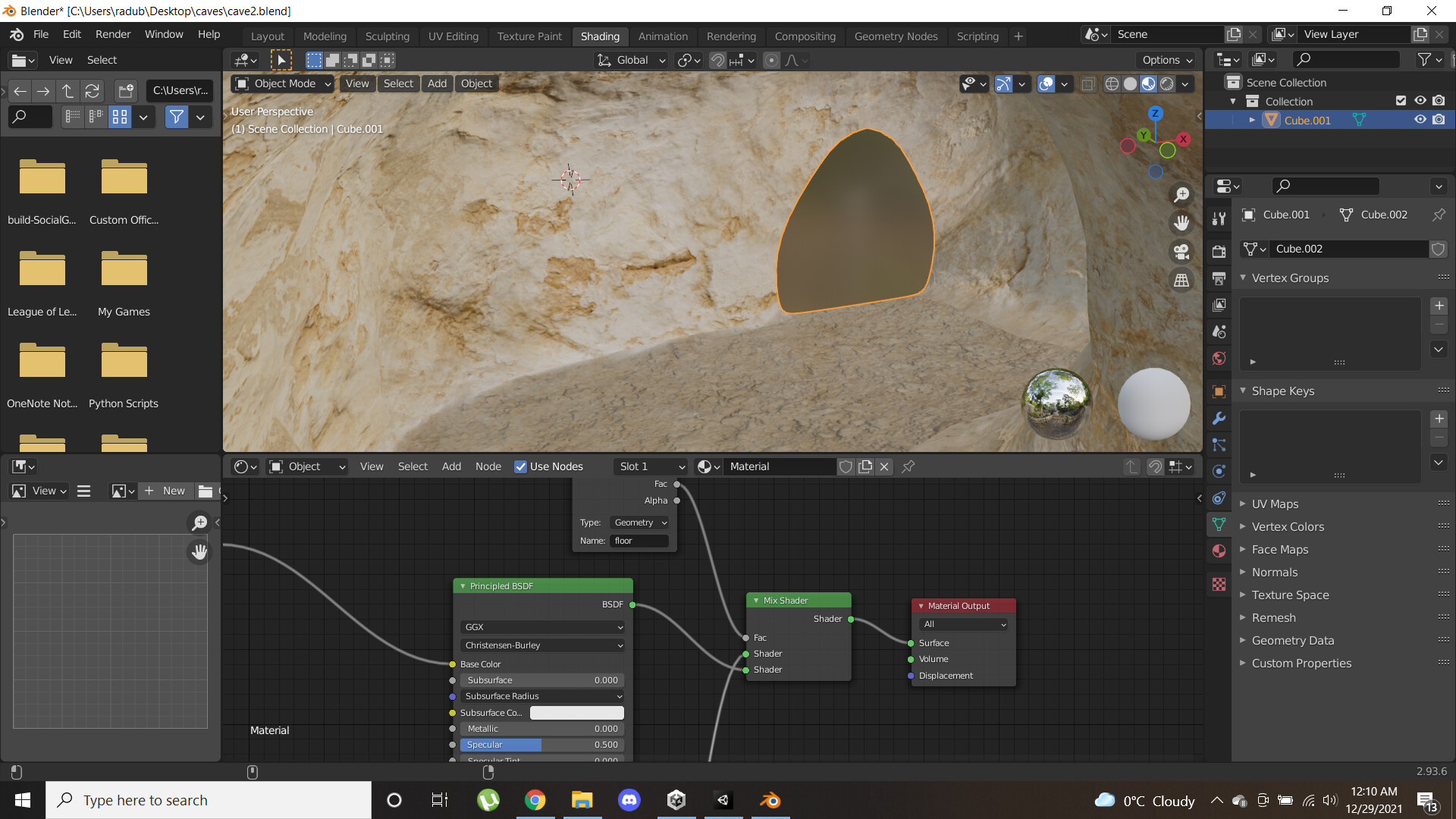Open the World properties tab
1456x819 pixels.
point(1219,358)
